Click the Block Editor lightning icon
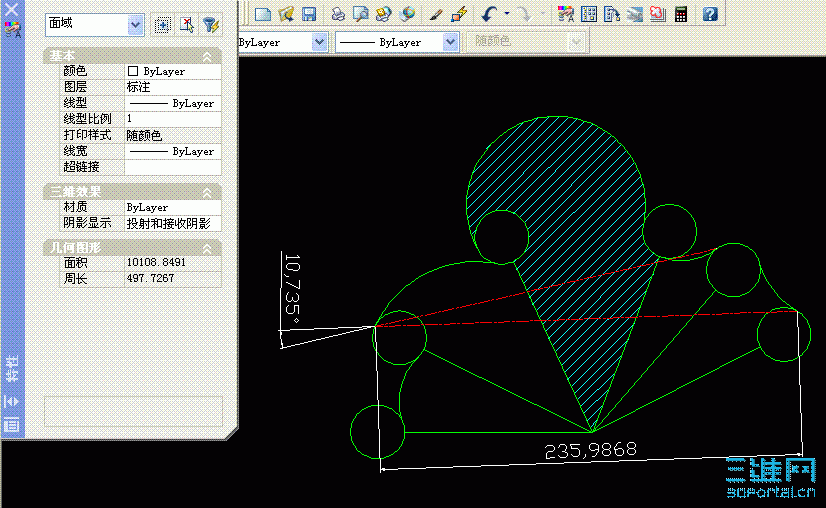 [x=459, y=14]
